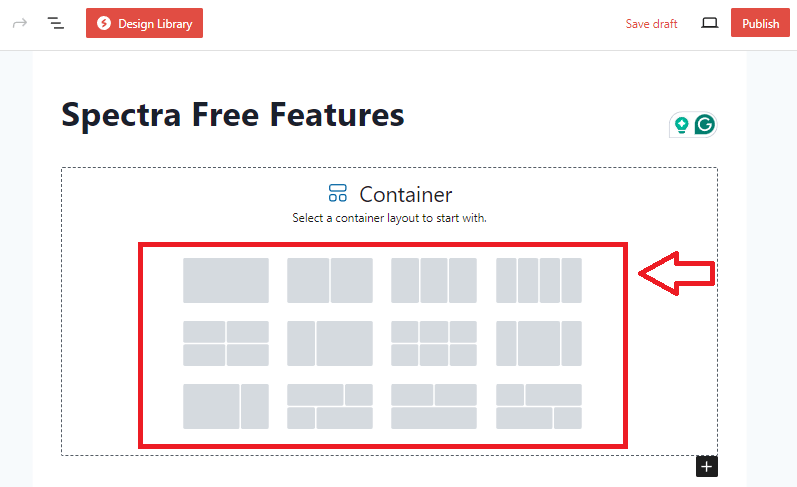The height and width of the screenshot is (487, 797).
Task: Publish the page
Action: (x=760, y=23)
